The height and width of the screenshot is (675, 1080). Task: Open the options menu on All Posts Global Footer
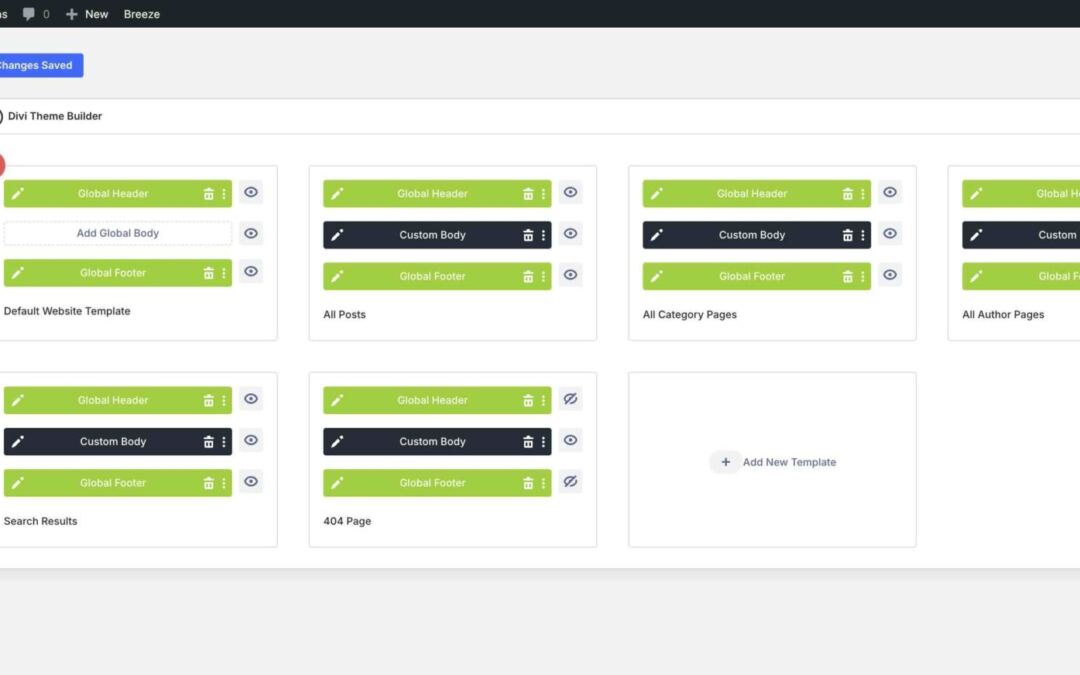[x=544, y=275]
